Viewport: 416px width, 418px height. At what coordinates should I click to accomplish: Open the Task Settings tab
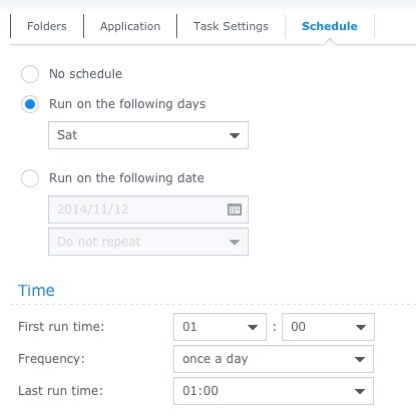point(231,26)
